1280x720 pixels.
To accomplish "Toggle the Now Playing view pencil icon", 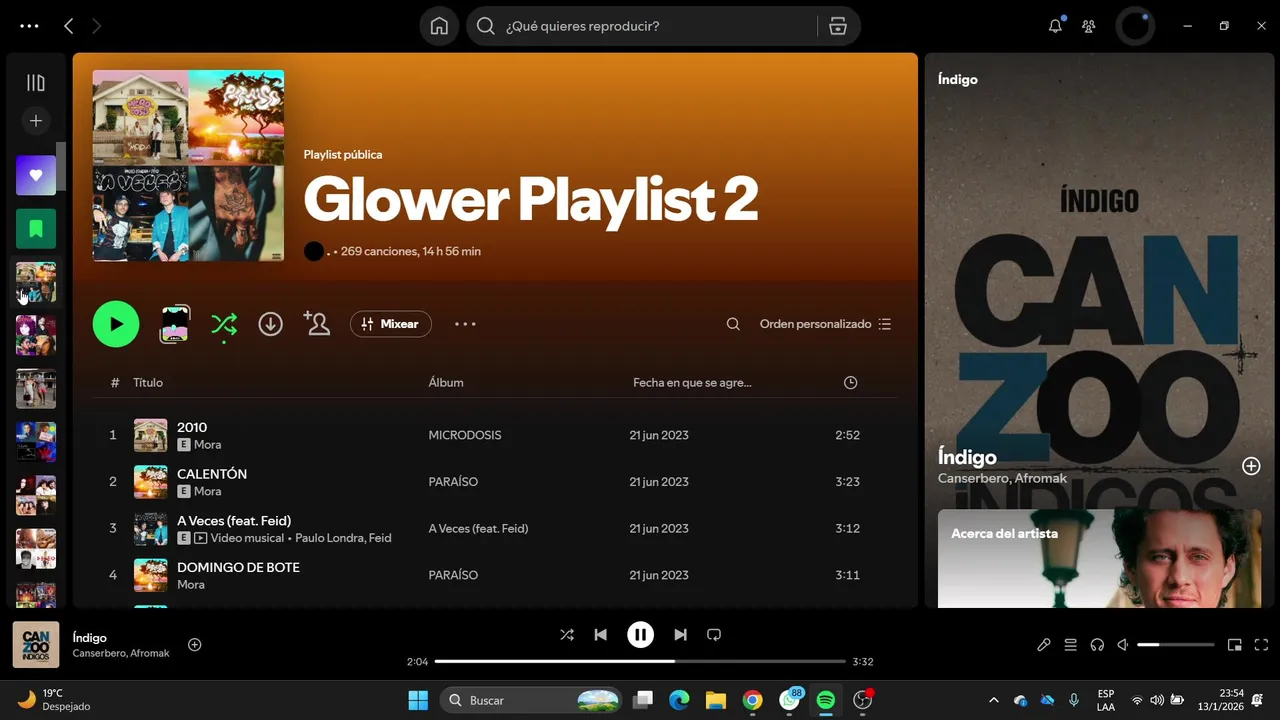I will point(1044,645).
